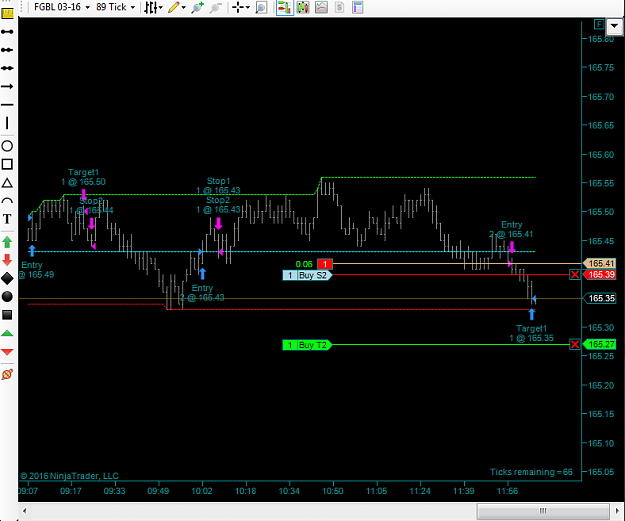Select the Arrow Line drawing tool
The height and width of the screenshot is (521, 625).
pos(7,87)
